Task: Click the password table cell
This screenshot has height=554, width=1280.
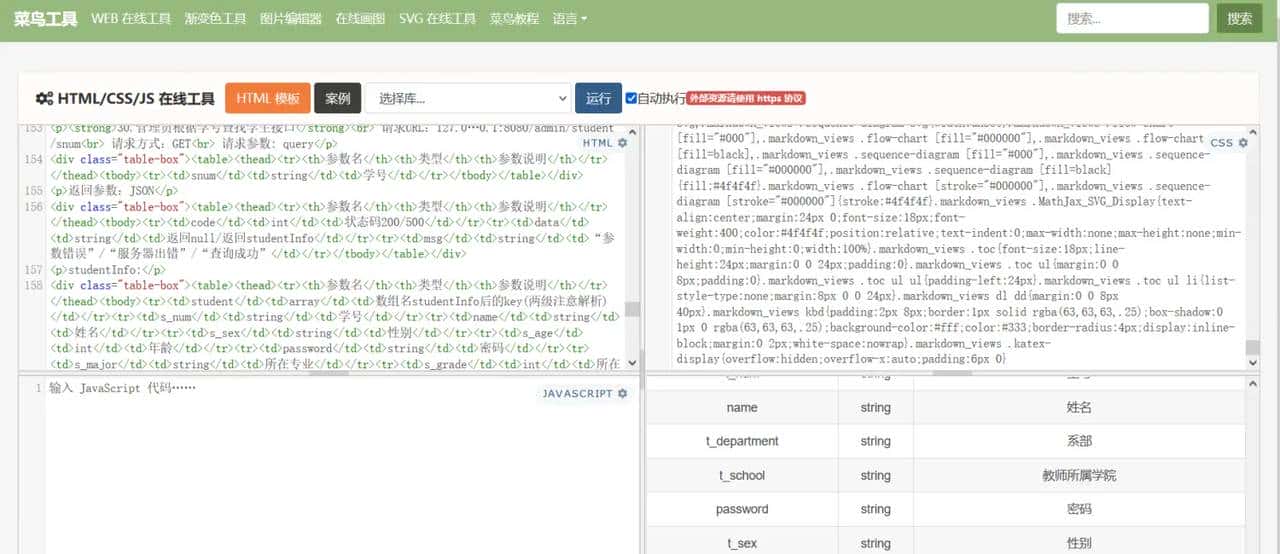Action: tap(742, 510)
